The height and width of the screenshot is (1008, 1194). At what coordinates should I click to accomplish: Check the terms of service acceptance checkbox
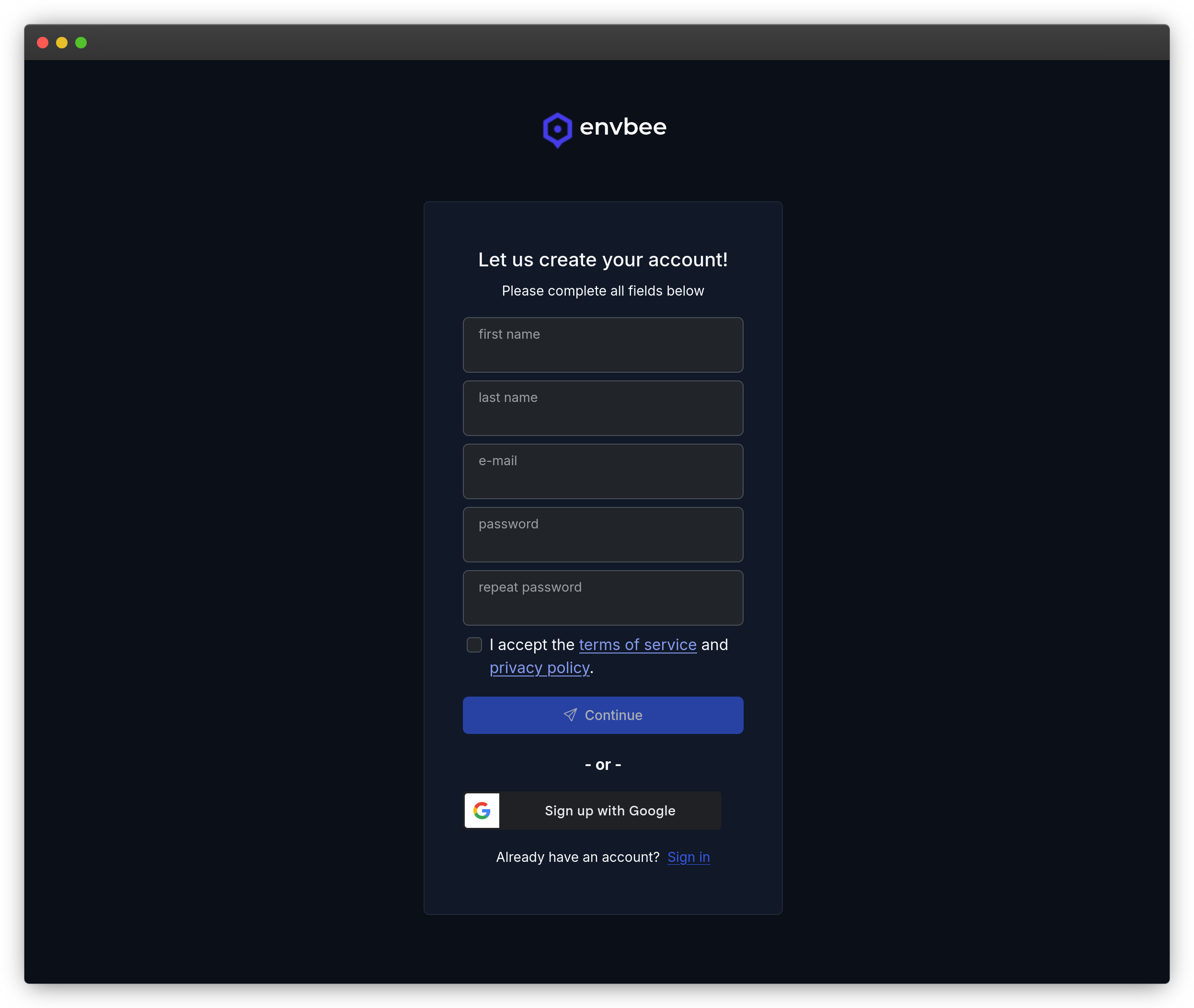pos(474,644)
